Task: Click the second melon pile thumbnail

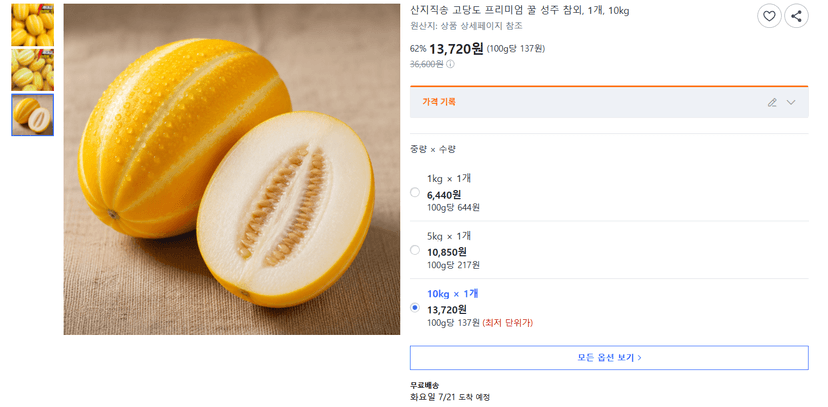Action: pyautogui.click(x=33, y=70)
